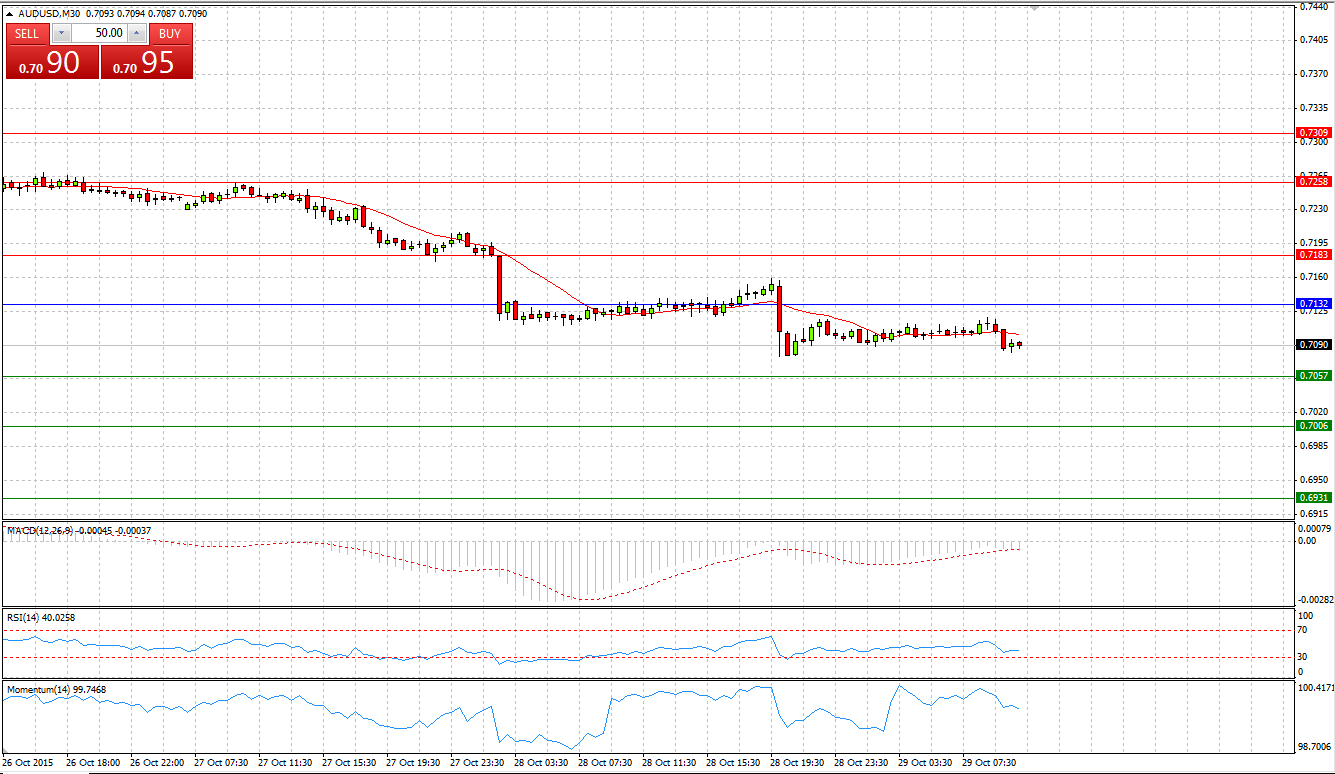Click the 0.6985 price scale value
Image resolution: width=1335 pixels, height=774 pixels.
pyautogui.click(x=1313, y=446)
